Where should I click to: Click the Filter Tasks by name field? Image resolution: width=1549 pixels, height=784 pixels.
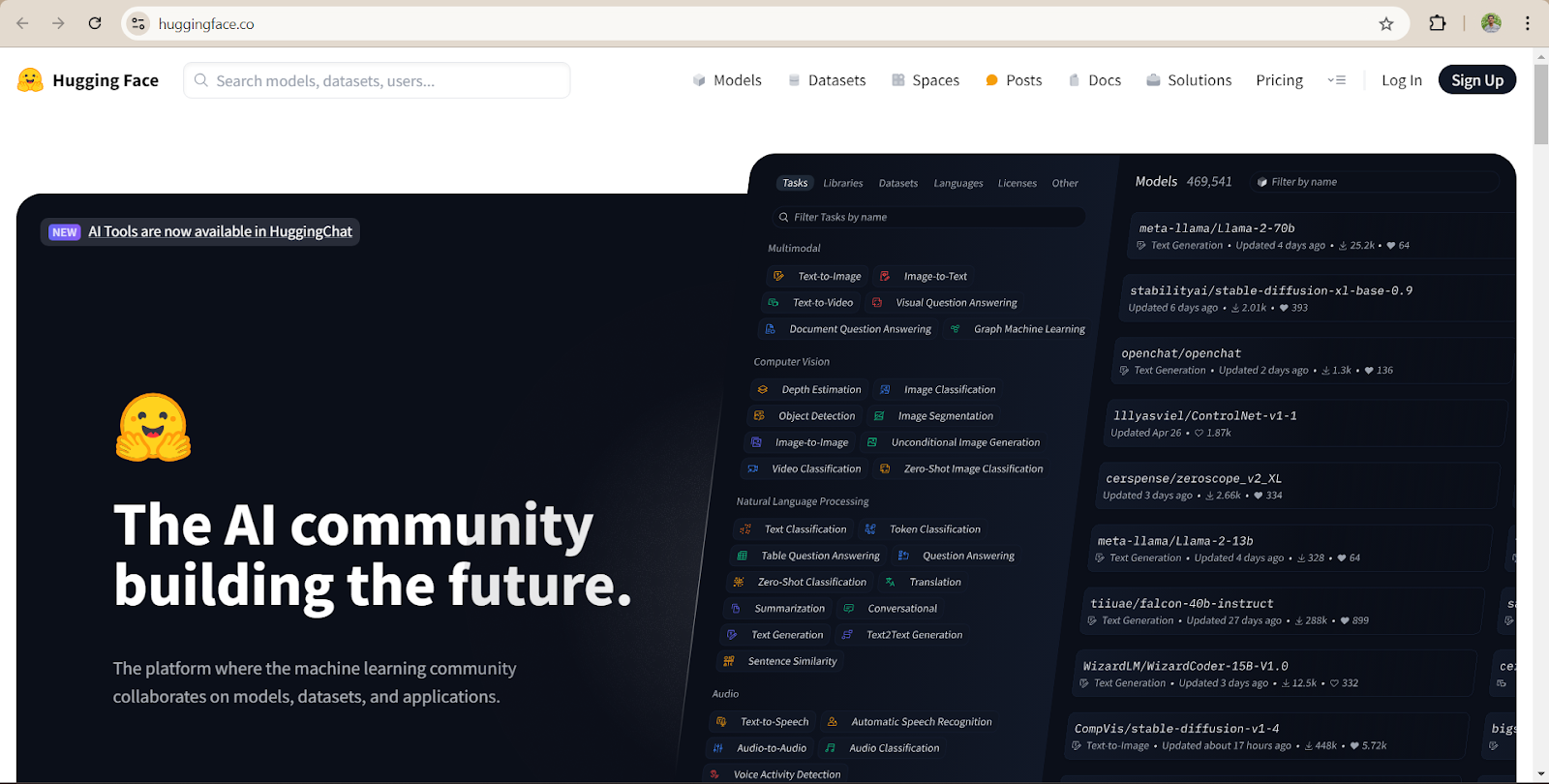927,217
